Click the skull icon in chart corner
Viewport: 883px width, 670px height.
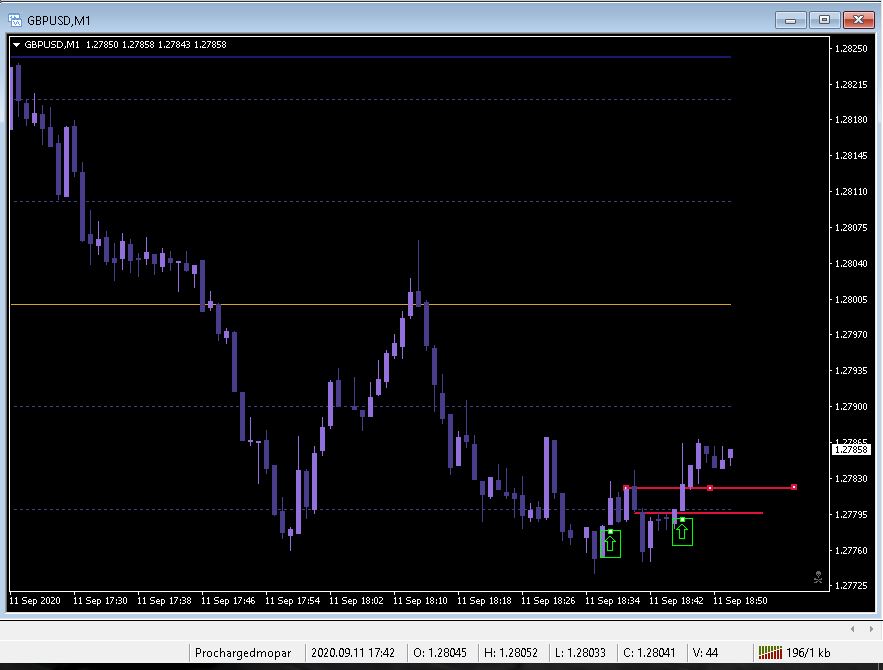(818, 577)
